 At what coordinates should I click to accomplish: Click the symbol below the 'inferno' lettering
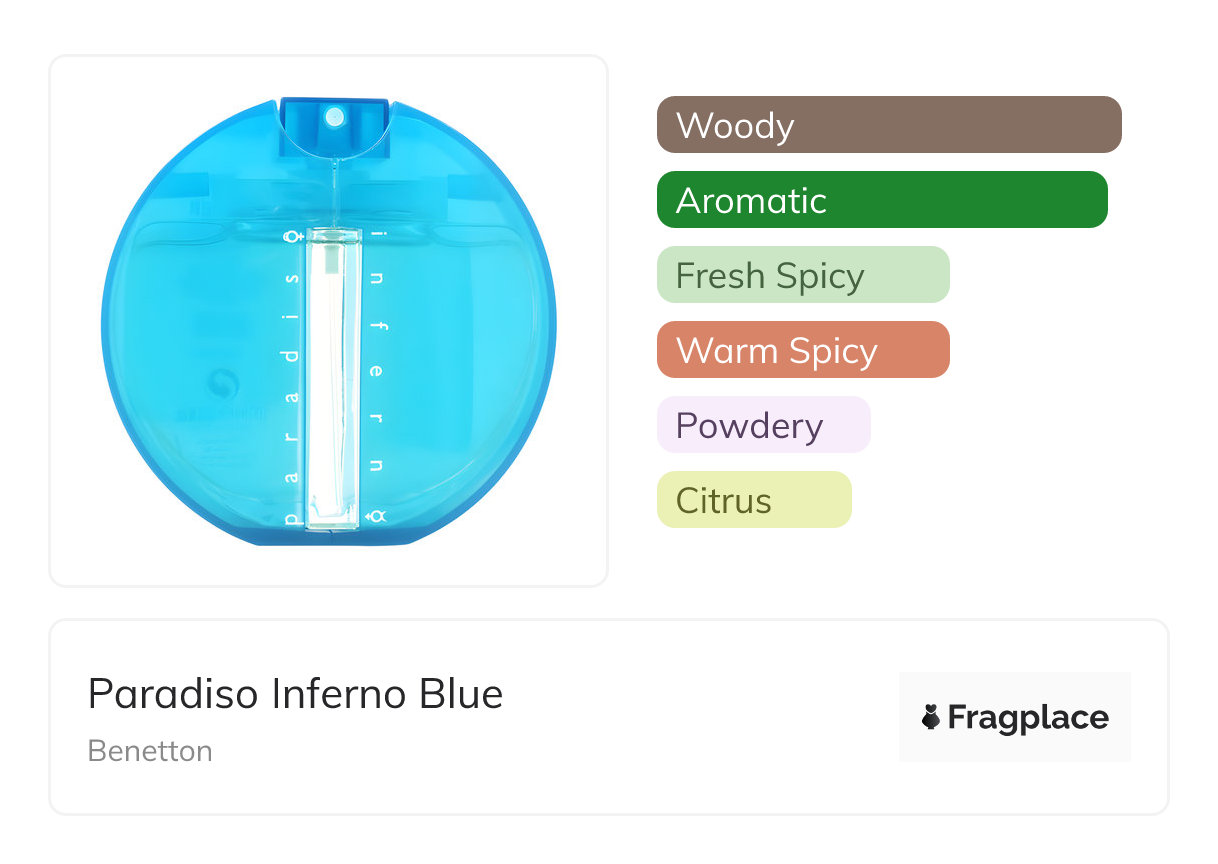tap(376, 516)
